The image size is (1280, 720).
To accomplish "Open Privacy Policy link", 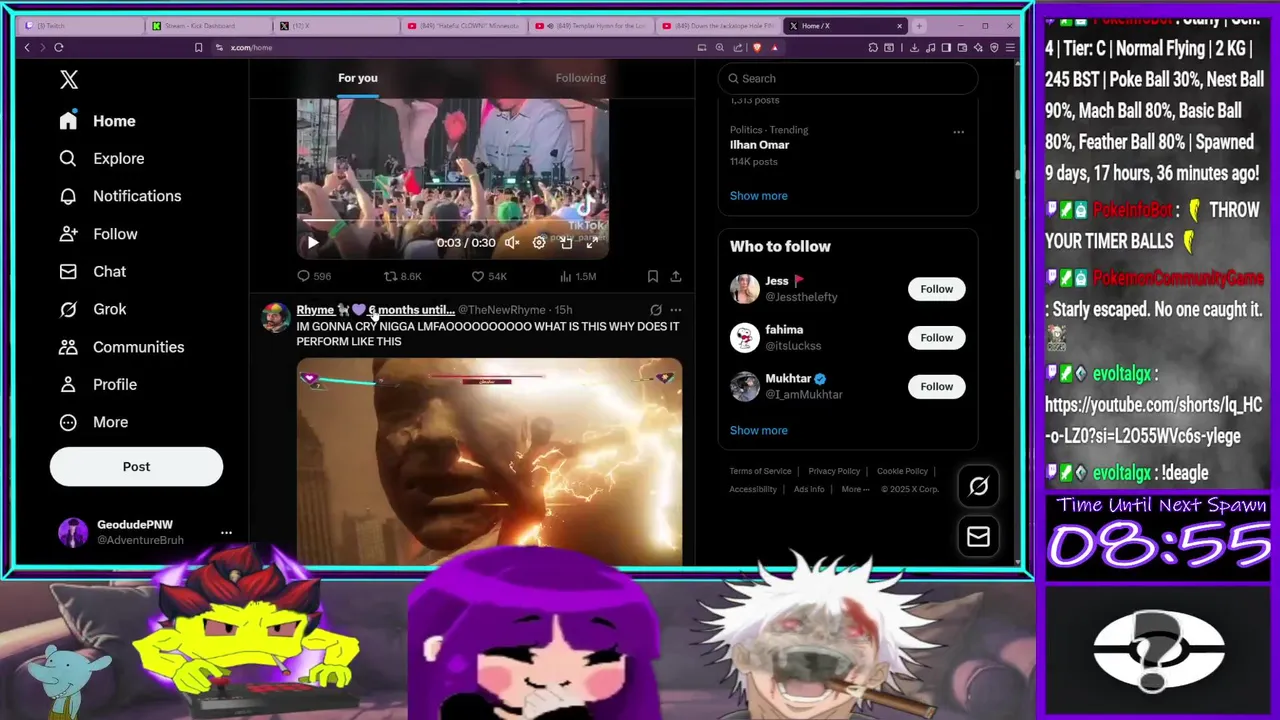I will click(834, 471).
